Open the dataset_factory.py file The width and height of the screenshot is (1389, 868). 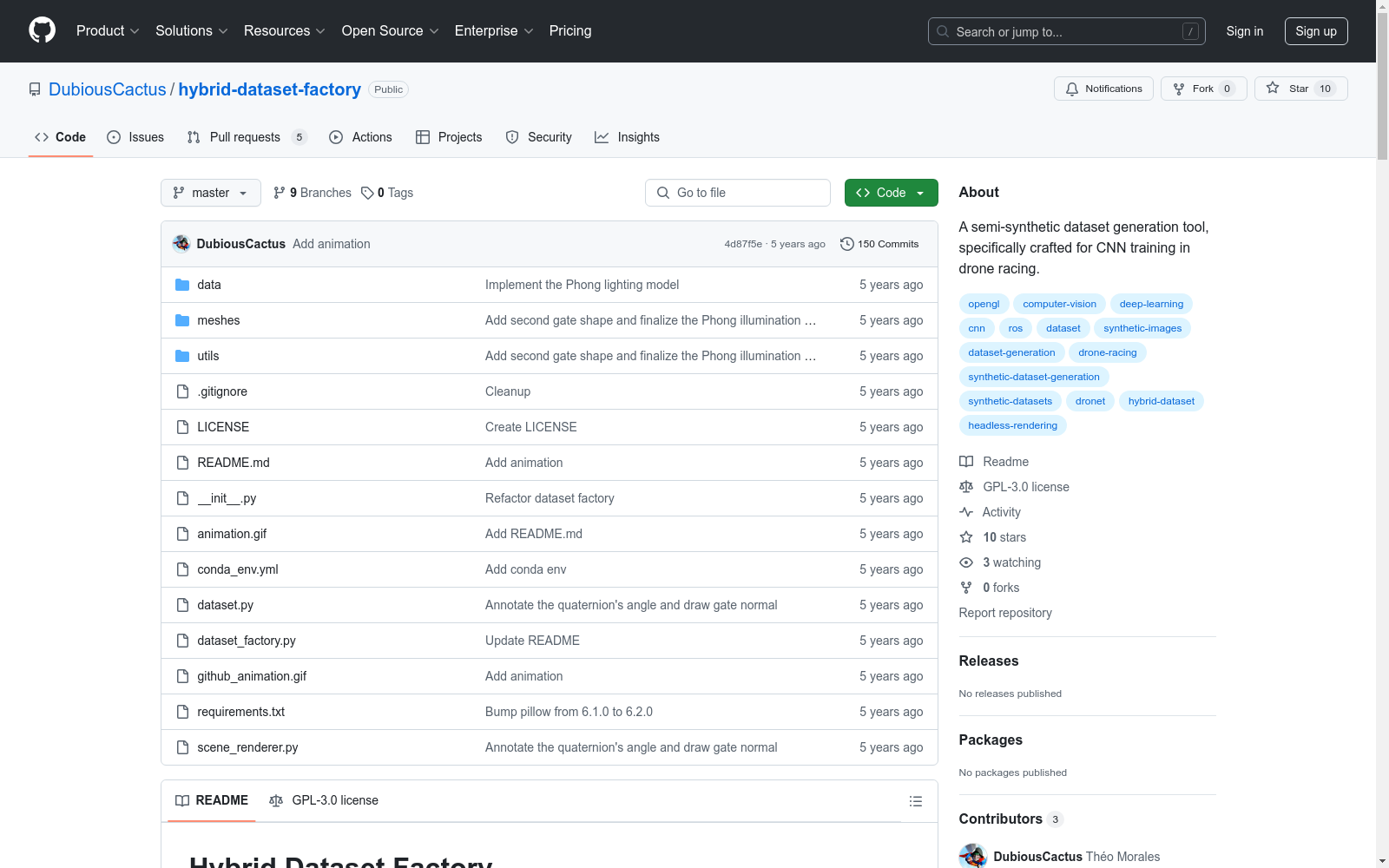(x=247, y=641)
